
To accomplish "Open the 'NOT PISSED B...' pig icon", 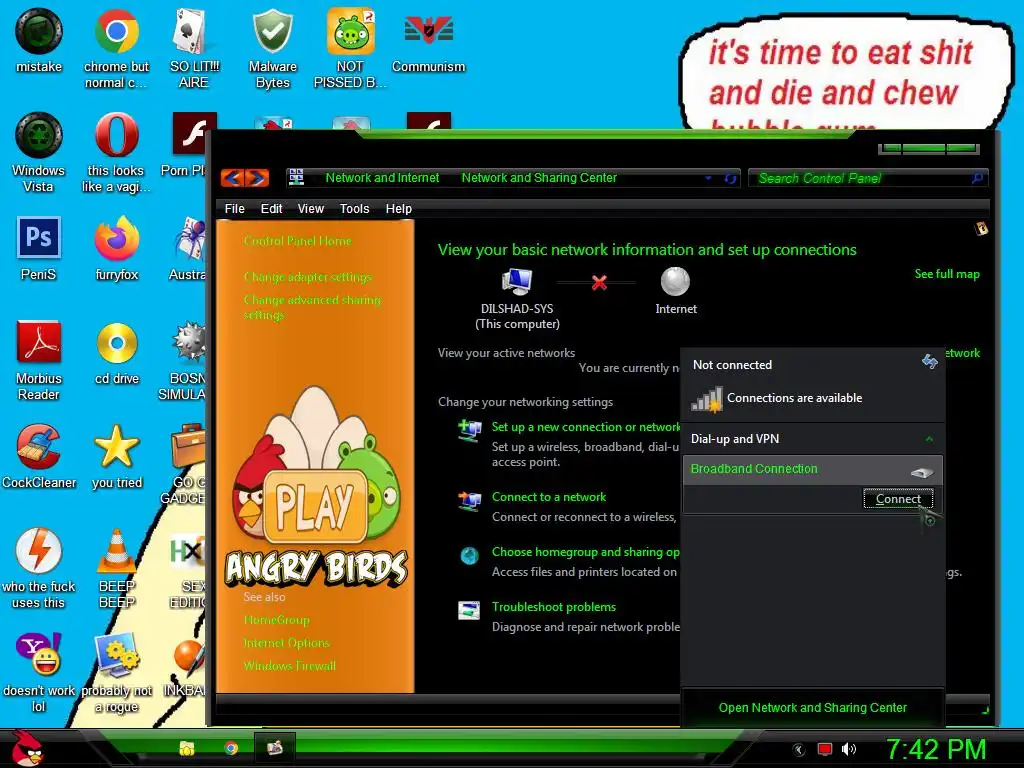I will (x=350, y=48).
